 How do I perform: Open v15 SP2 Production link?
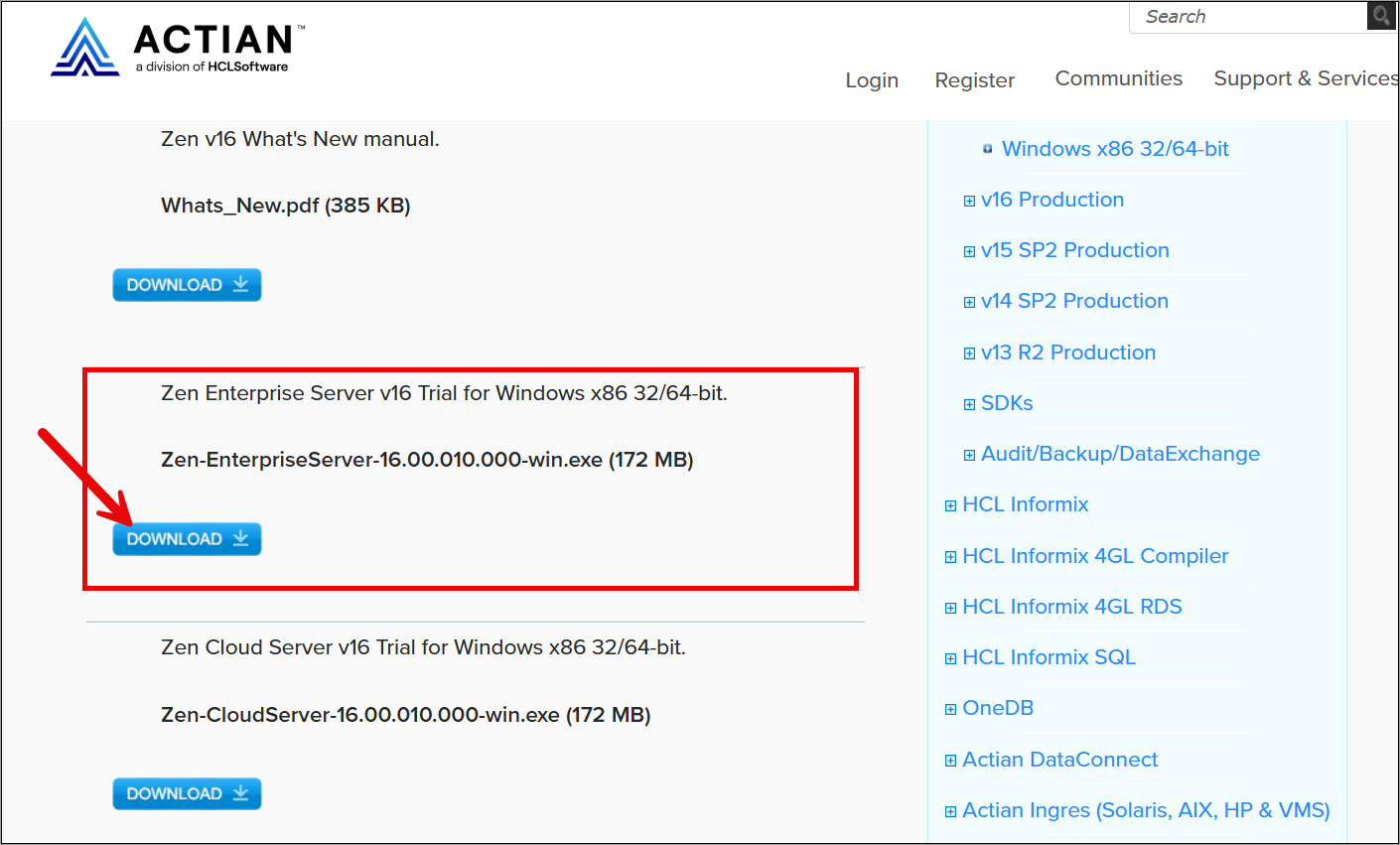pyautogui.click(x=1075, y=250)
